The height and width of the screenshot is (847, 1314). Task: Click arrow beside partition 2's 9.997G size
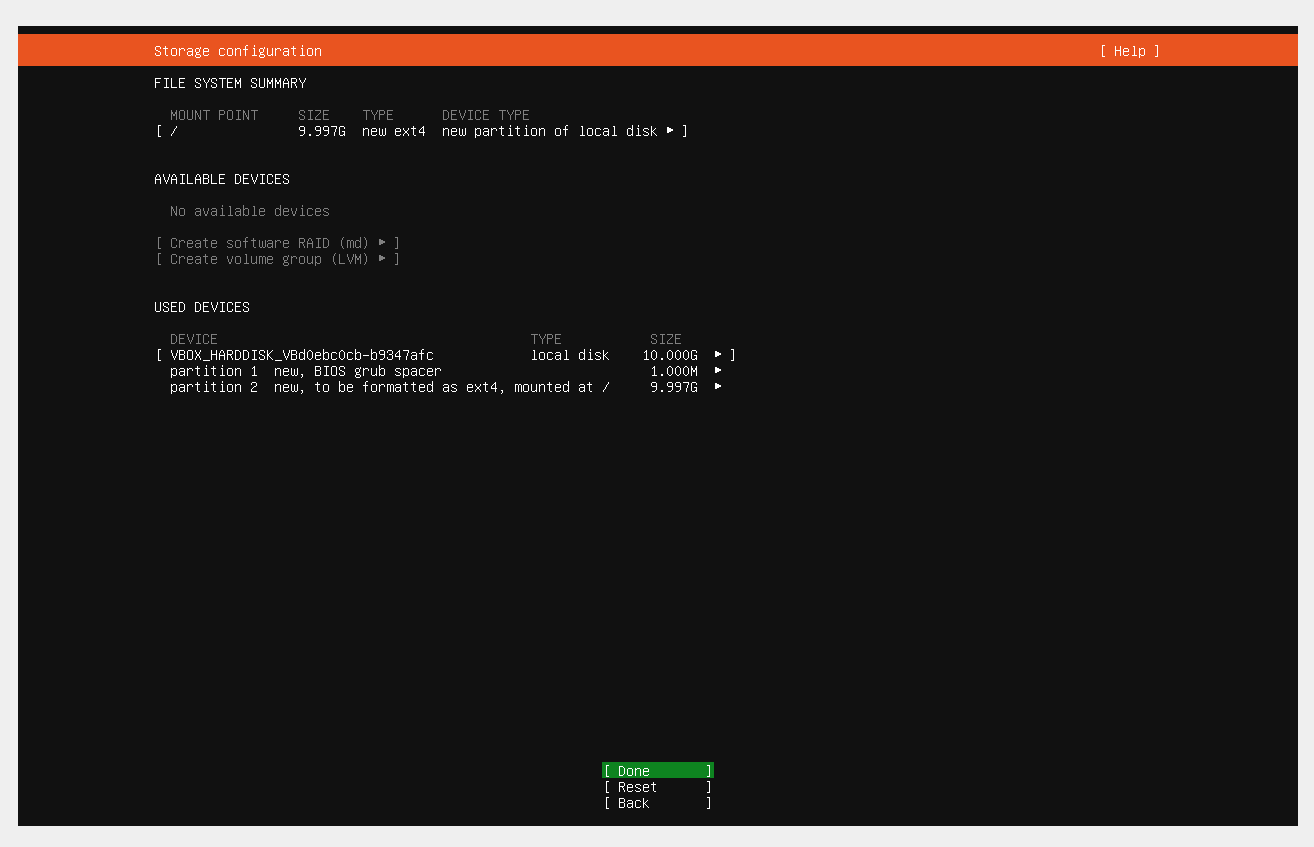[x=718, y=387]
